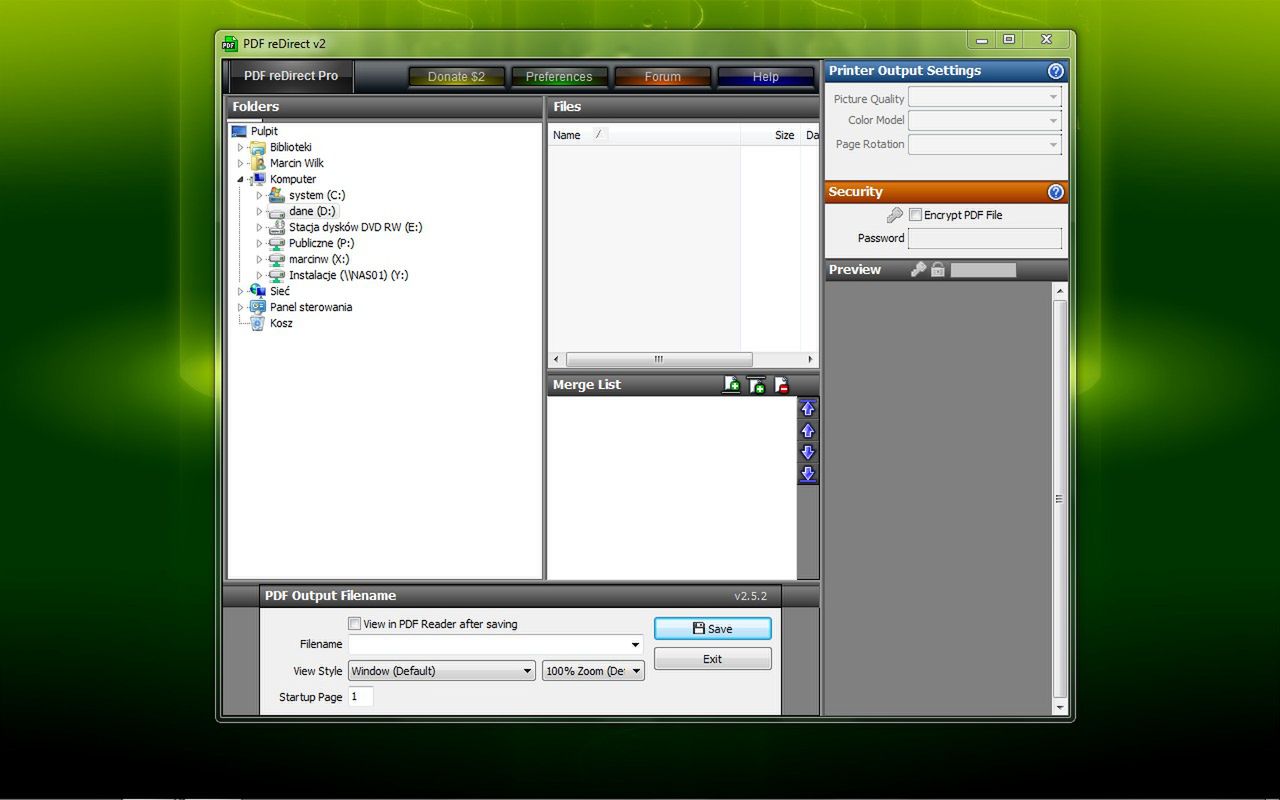
Task: Open help for Printer Output Settings
Action: (1055, 71)
